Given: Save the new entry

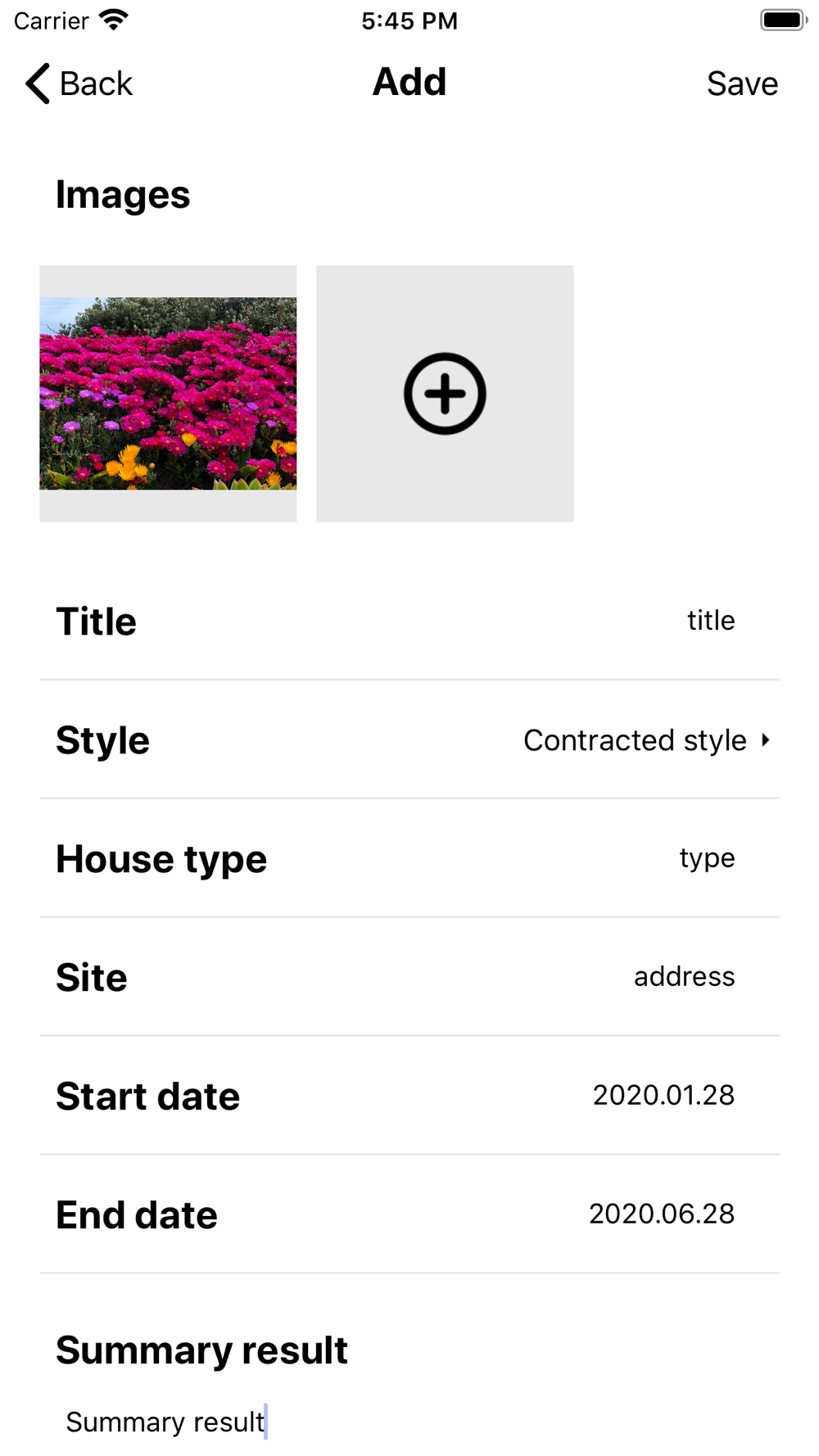Looking at the screenshot, I should 742,84.
